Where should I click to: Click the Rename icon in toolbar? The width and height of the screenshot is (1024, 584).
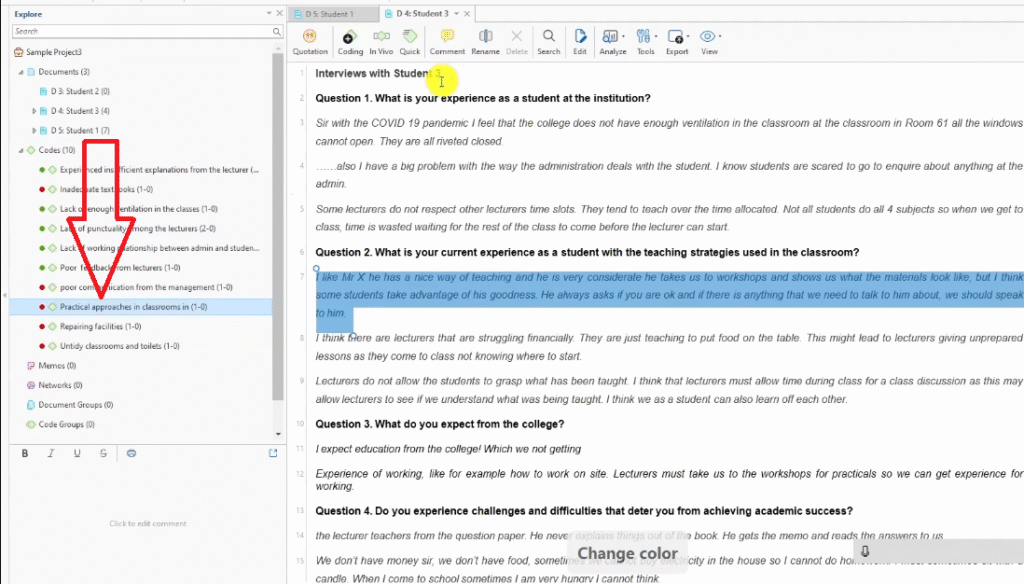pyautogui.click(x=485, y=41)
